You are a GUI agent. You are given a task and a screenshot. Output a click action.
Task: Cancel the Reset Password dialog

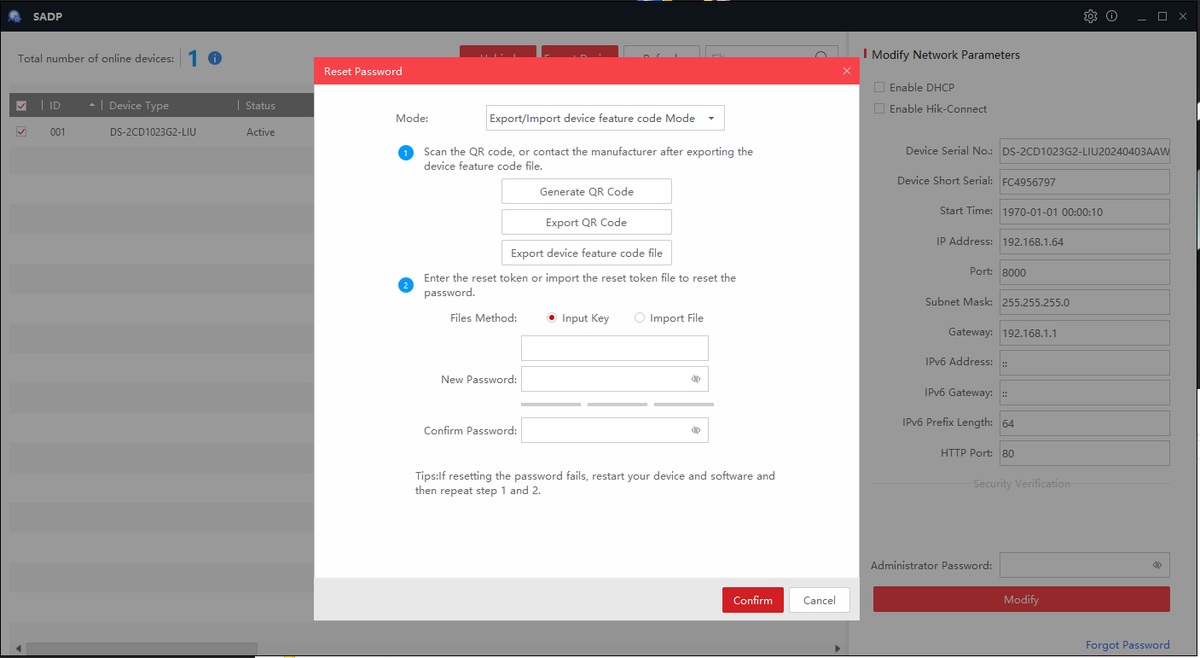coord(819,600)
